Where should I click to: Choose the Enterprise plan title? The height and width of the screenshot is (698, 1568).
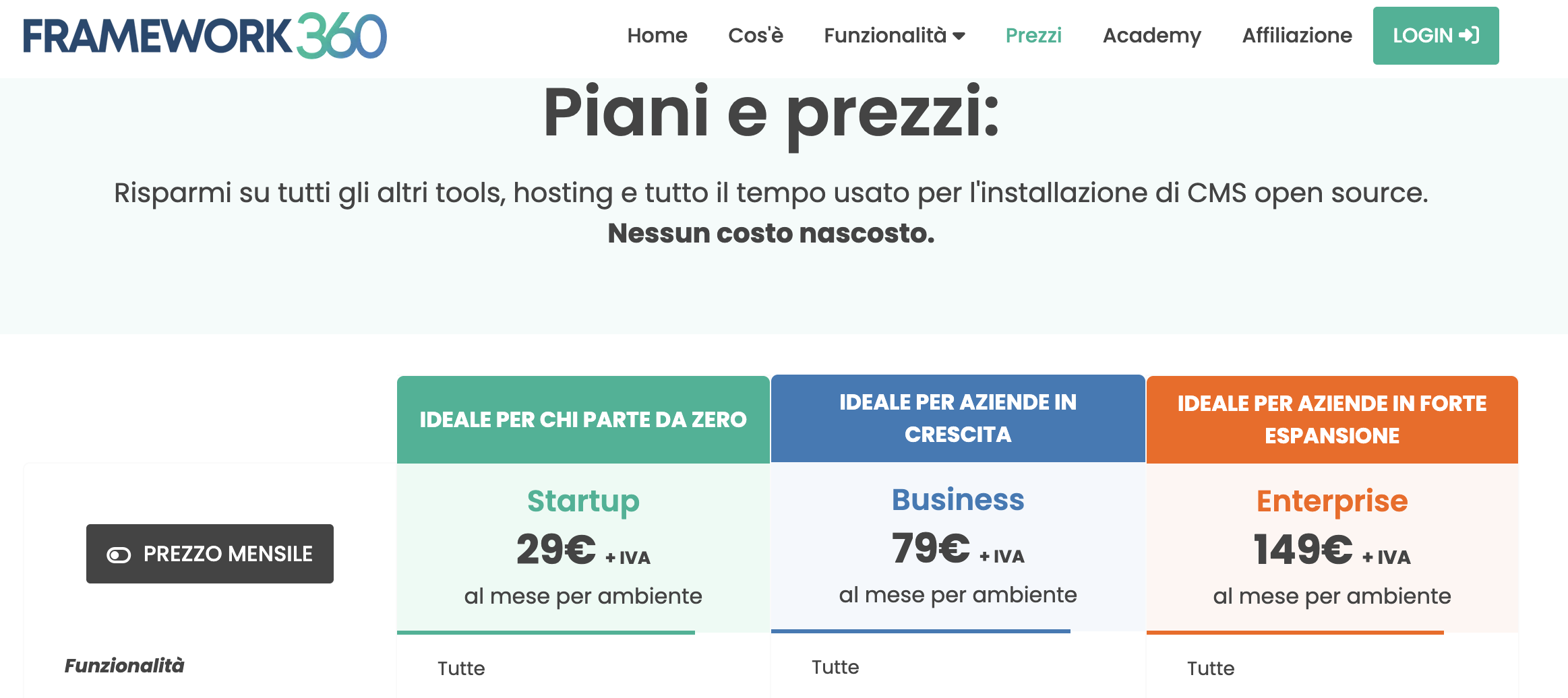pos(1331,501)
